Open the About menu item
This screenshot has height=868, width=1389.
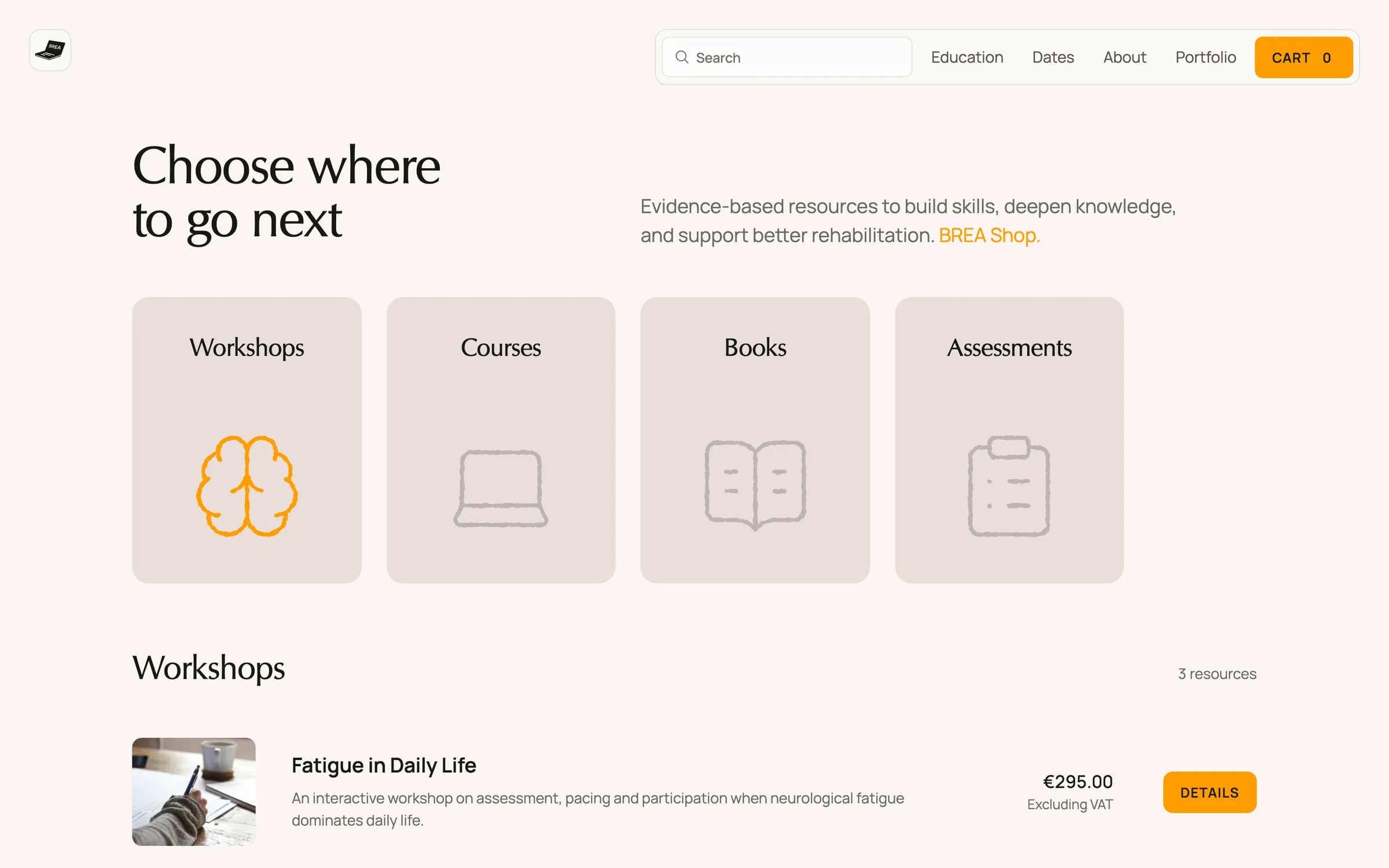tap(1125, 57)
